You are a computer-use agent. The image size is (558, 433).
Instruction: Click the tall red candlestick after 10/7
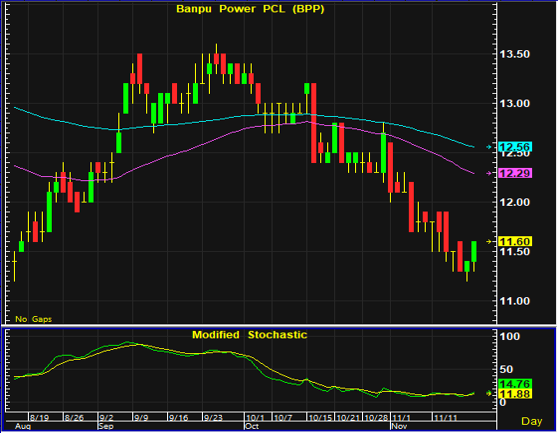tap(314, 123)
